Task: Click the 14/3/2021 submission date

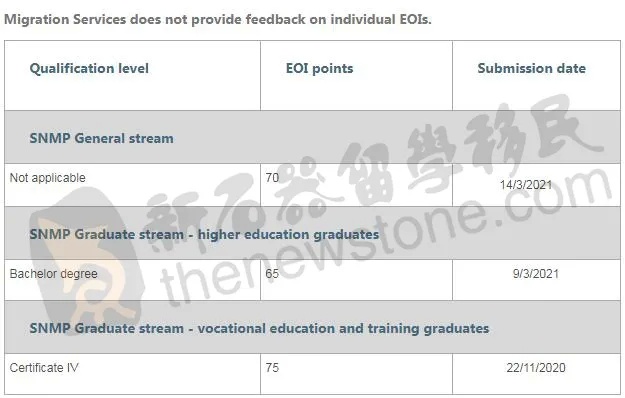Action: tap(526, 185)
